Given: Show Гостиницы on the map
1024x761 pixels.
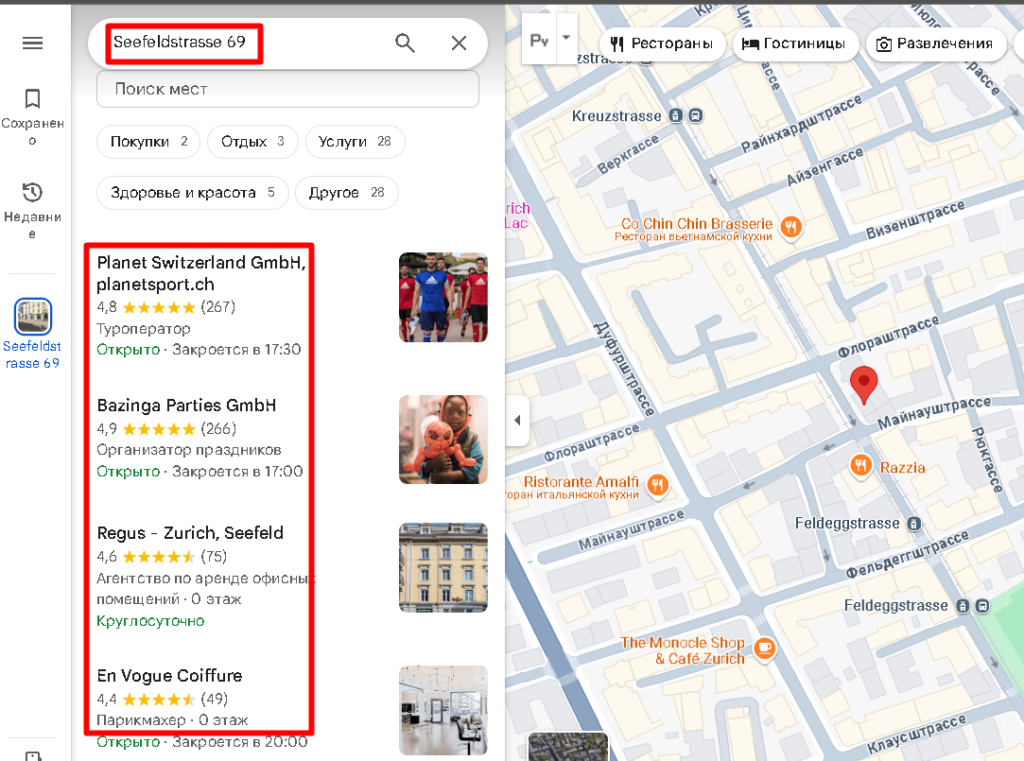Looking at the screenshot, I should pos(794,44).
